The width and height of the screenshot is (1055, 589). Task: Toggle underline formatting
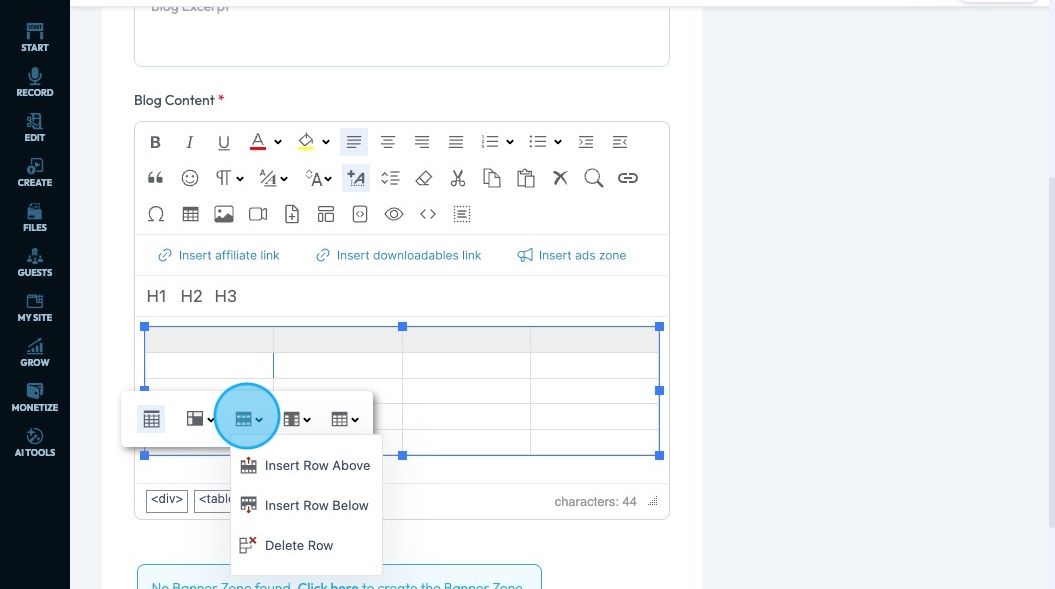(223, 142)
